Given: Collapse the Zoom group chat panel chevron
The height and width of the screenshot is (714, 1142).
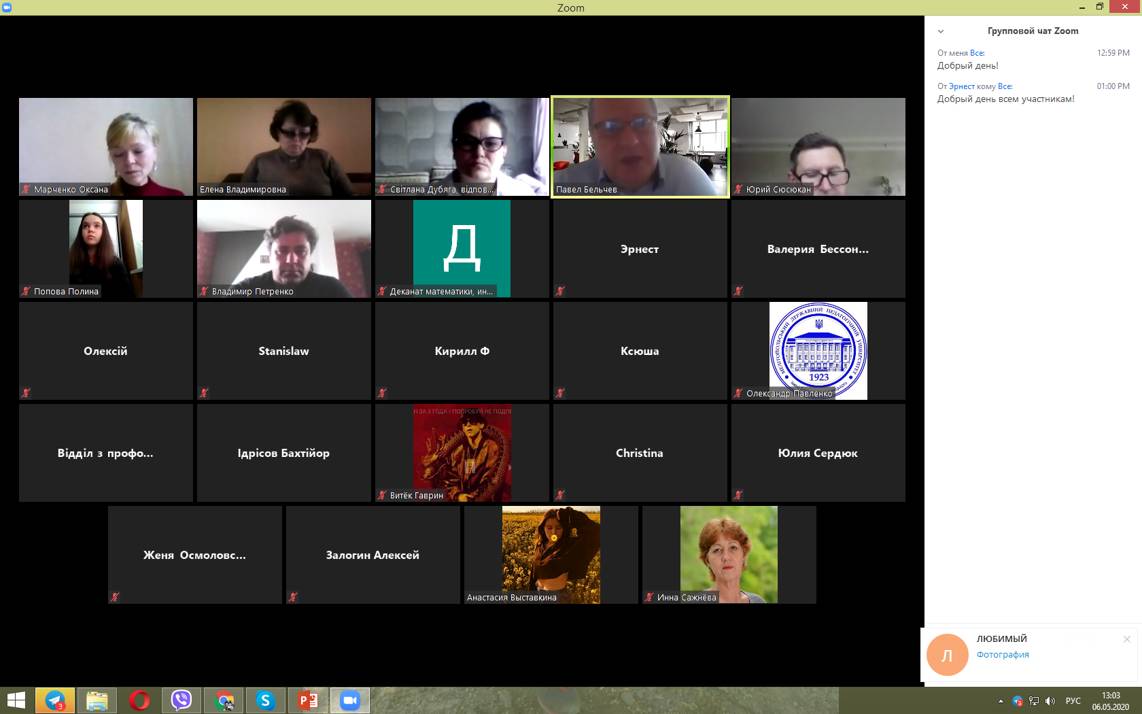Looking at the screenshot, I should (941, 32).
